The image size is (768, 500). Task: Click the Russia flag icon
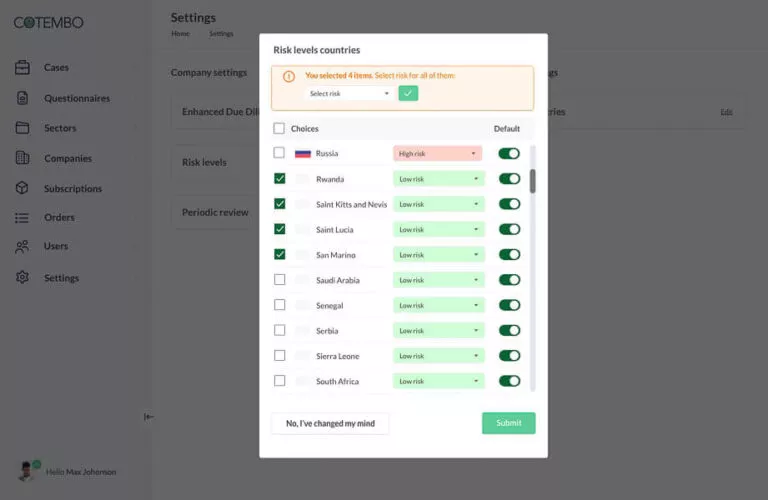303,154
